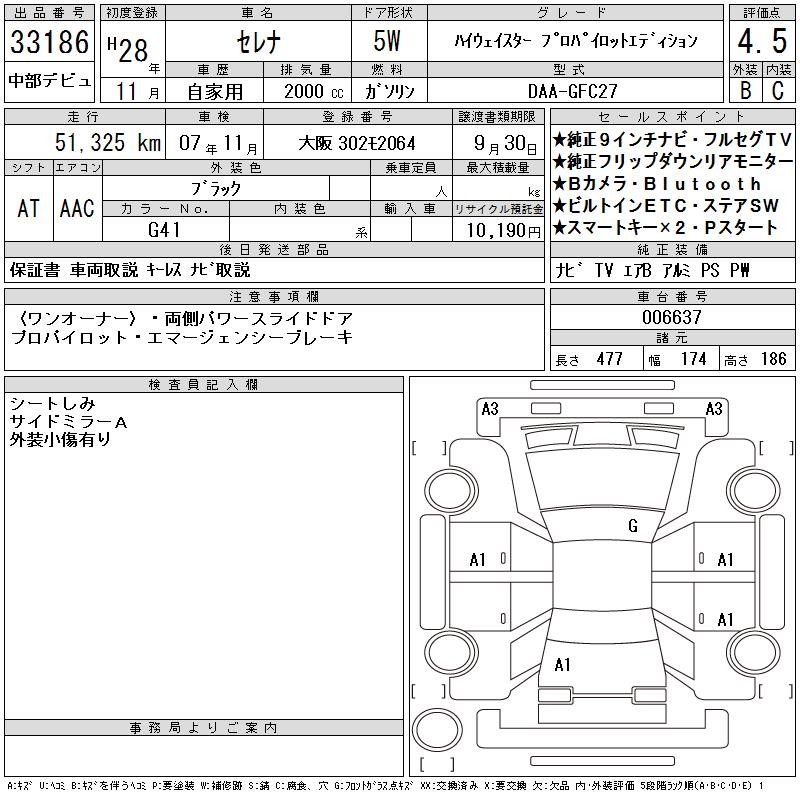Viewport: 800px width, 800px height.
Task: Select color number G41
Action: tap(164, 230)
